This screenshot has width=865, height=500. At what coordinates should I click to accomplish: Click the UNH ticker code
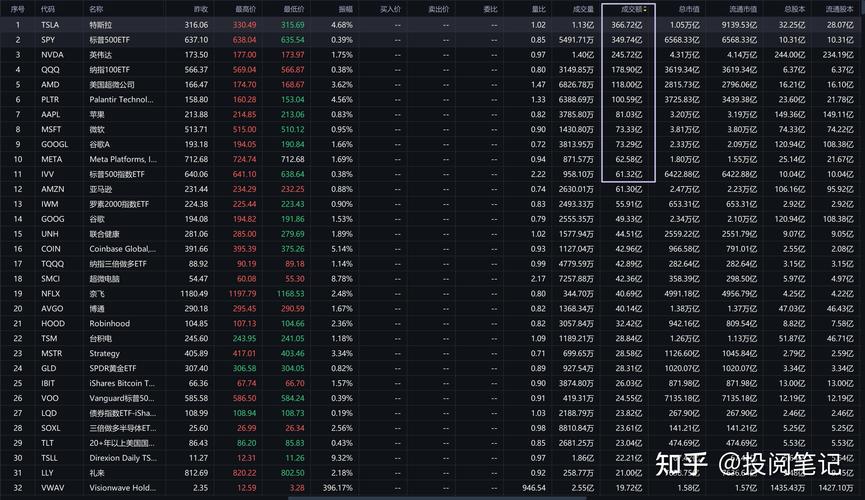point(50,234)
